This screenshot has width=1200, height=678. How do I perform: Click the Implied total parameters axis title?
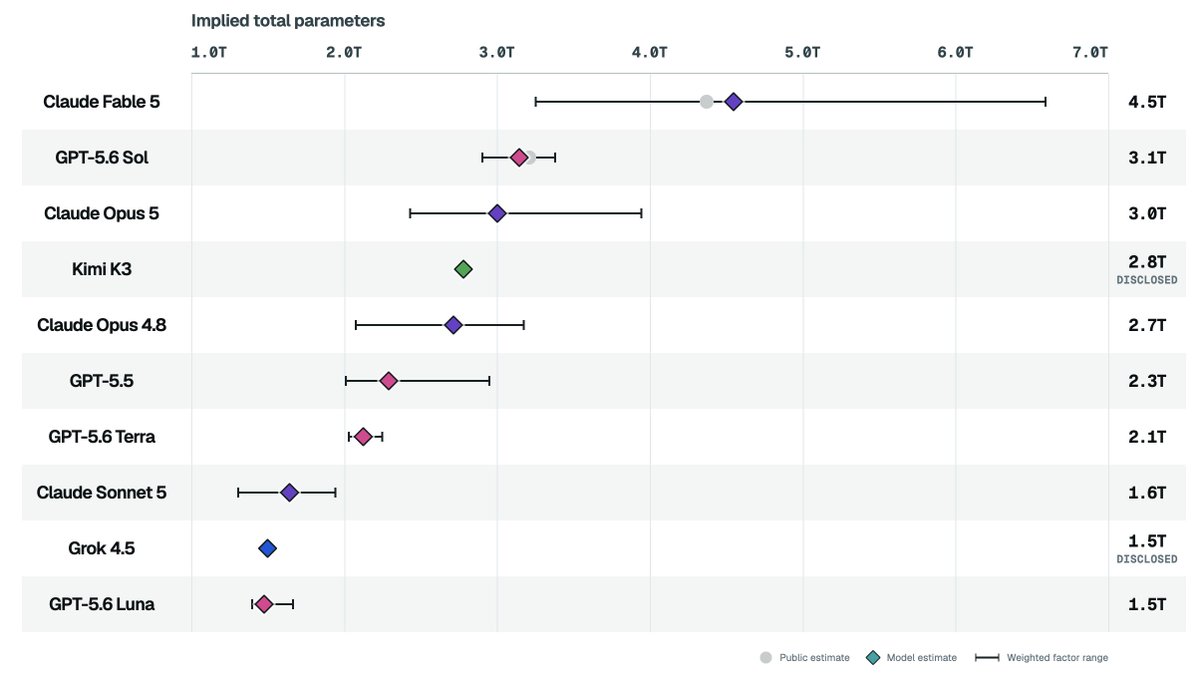(288, 20)
